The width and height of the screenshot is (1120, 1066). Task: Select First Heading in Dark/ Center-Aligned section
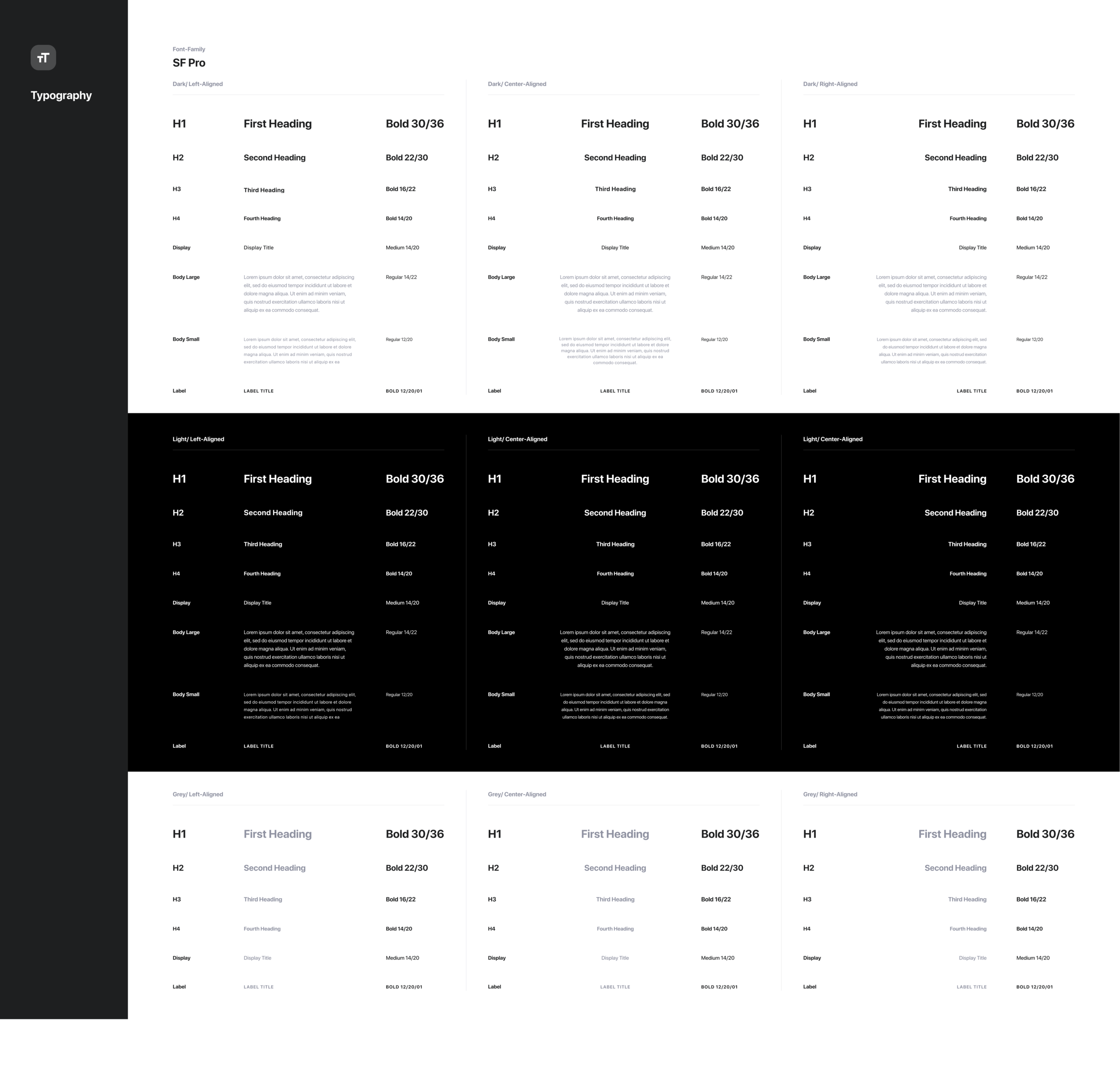click(615, 124)
